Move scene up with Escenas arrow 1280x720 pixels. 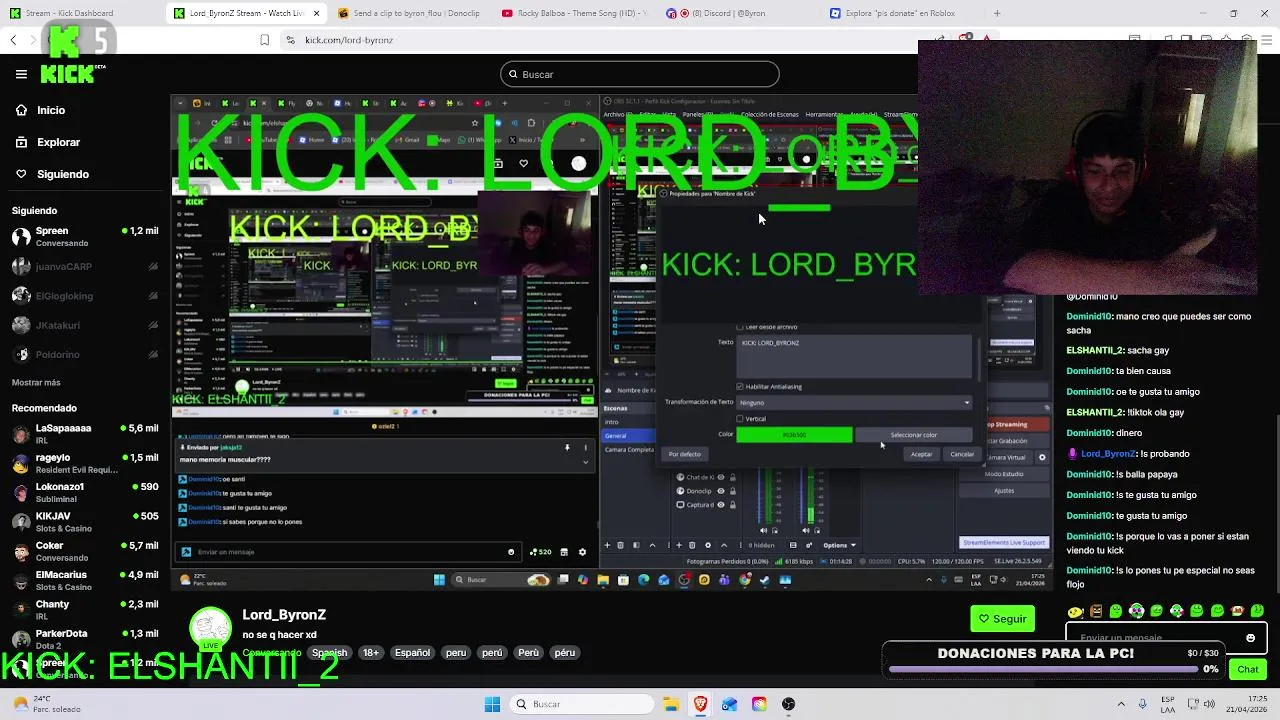click(652, 545)
